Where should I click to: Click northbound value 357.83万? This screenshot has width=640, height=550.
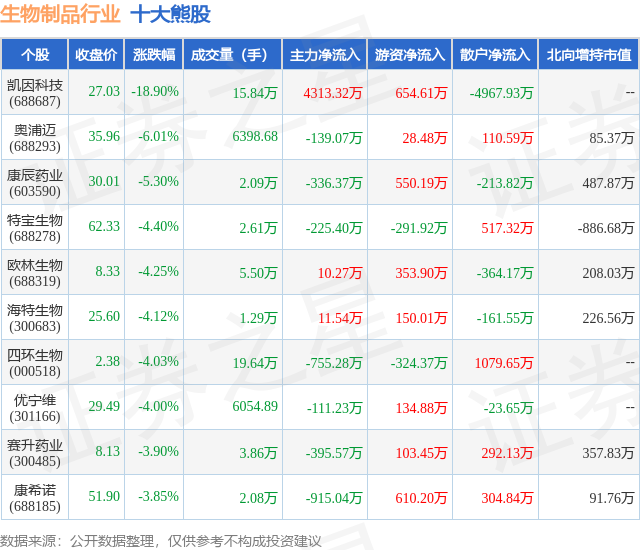pyautogui.click(x=608, y=453)
